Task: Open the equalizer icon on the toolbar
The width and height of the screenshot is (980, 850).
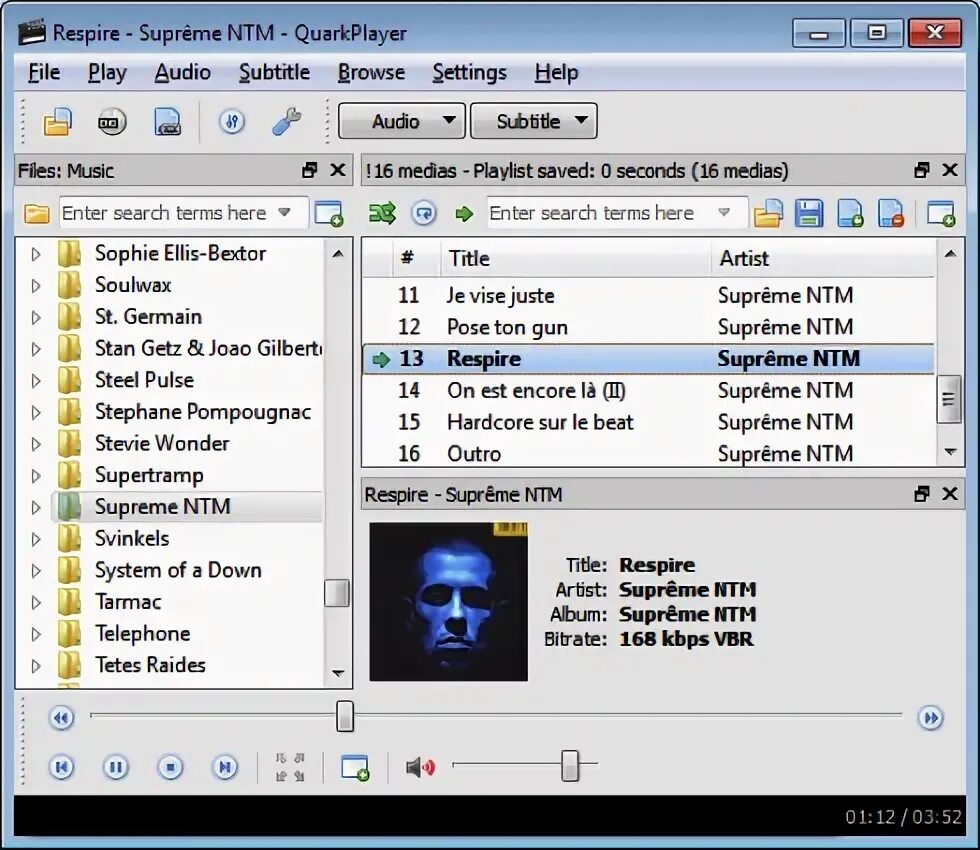Action: pyautogui.click(x=230, y=120)
